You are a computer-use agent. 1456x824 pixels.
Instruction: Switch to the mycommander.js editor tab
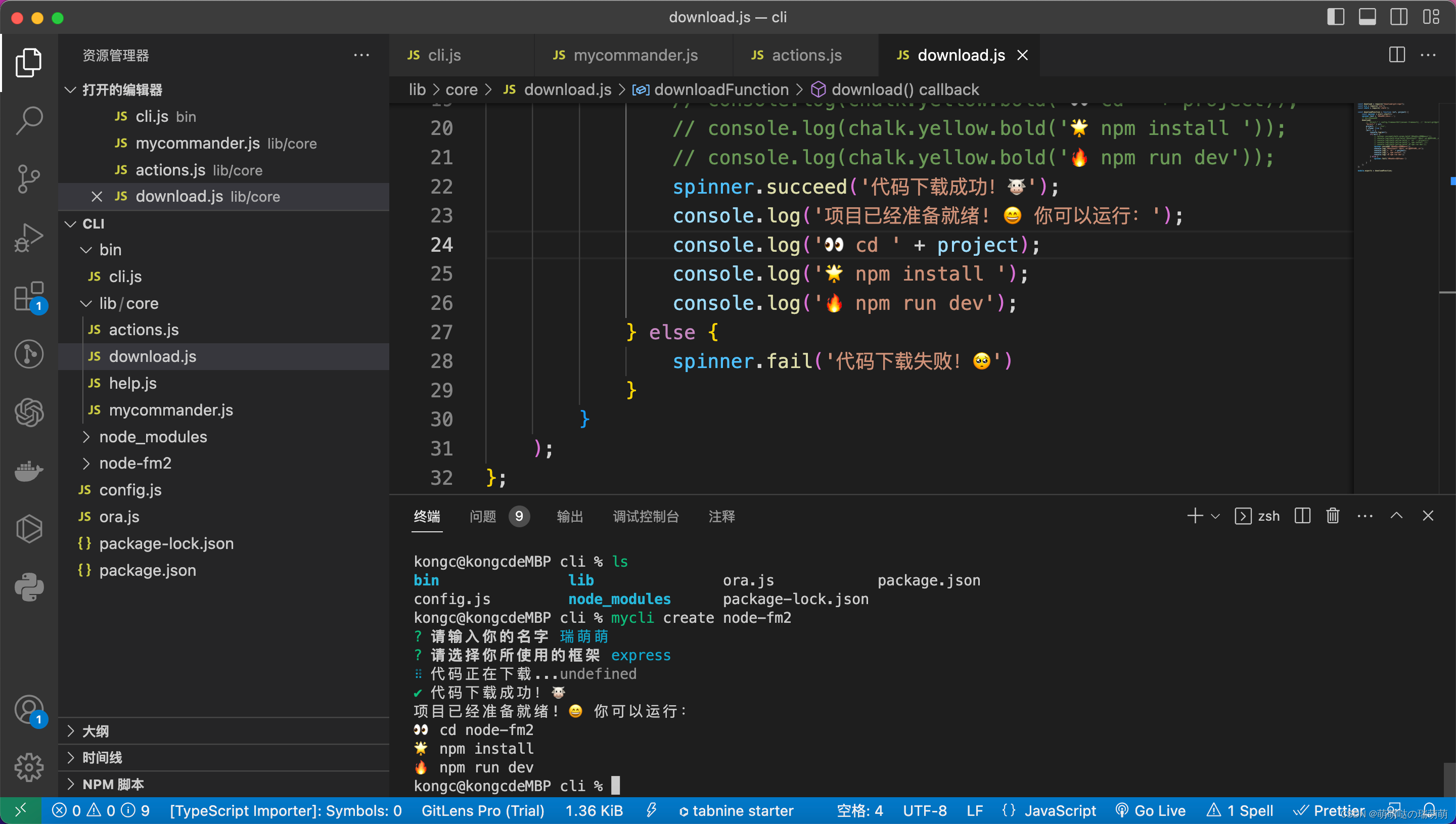click(634, 56)
